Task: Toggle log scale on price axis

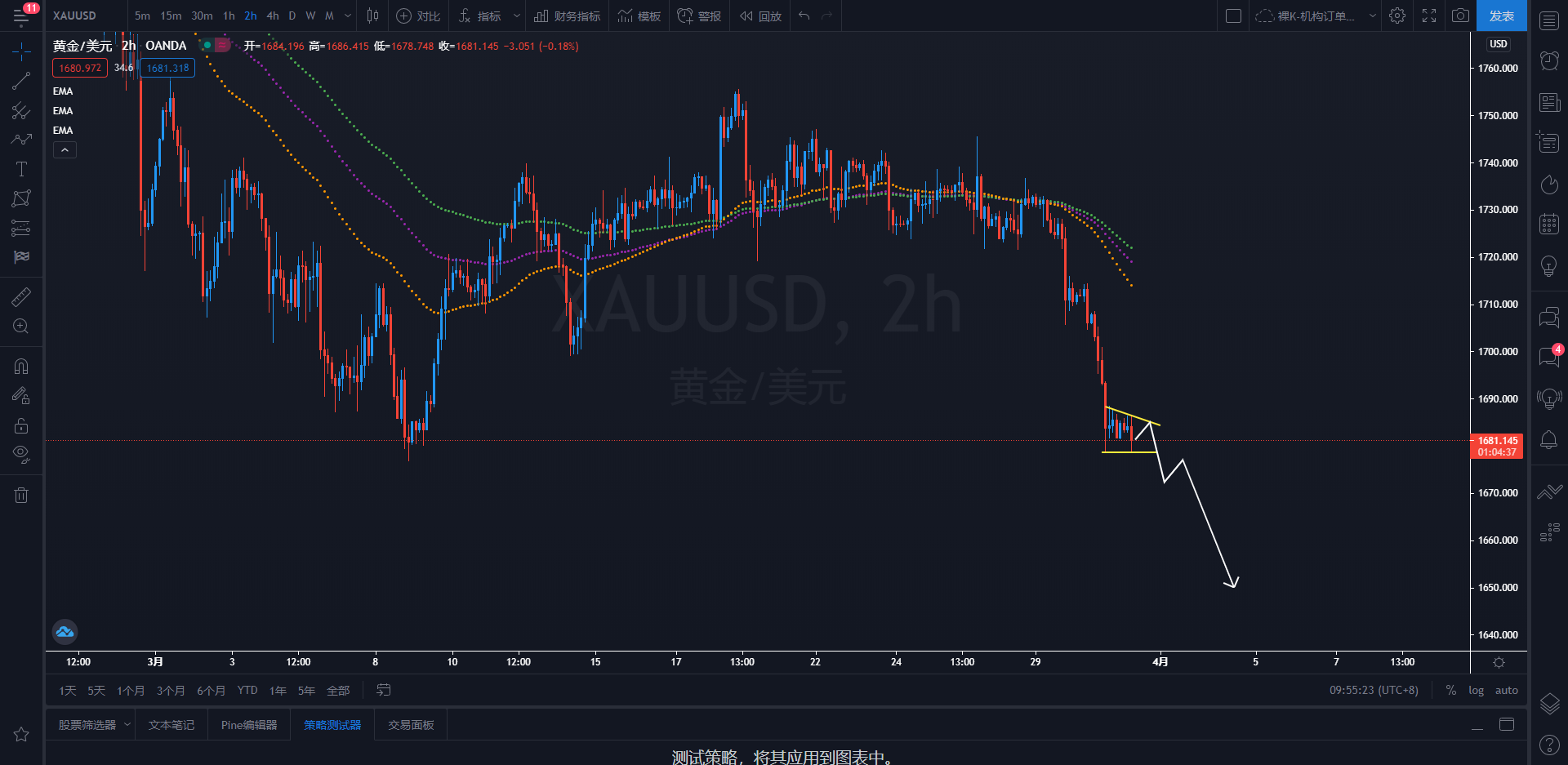Action: pos(1476,690)
